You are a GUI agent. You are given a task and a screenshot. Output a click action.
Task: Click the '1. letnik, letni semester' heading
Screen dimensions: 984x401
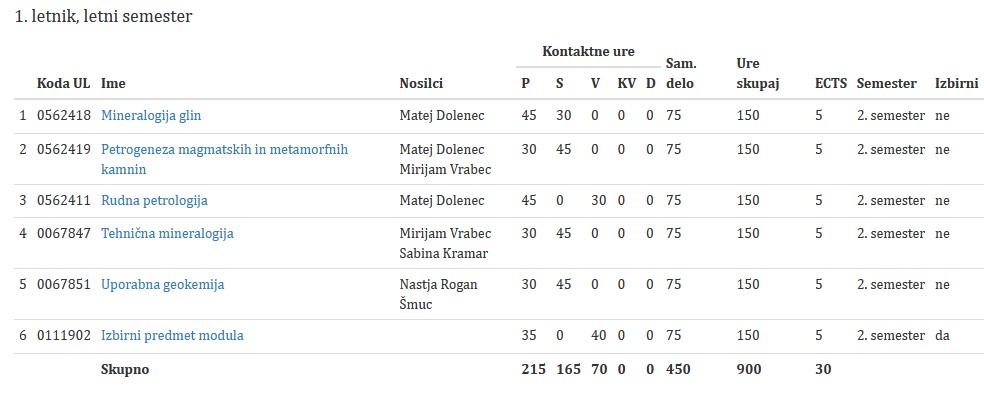[103, 17]
